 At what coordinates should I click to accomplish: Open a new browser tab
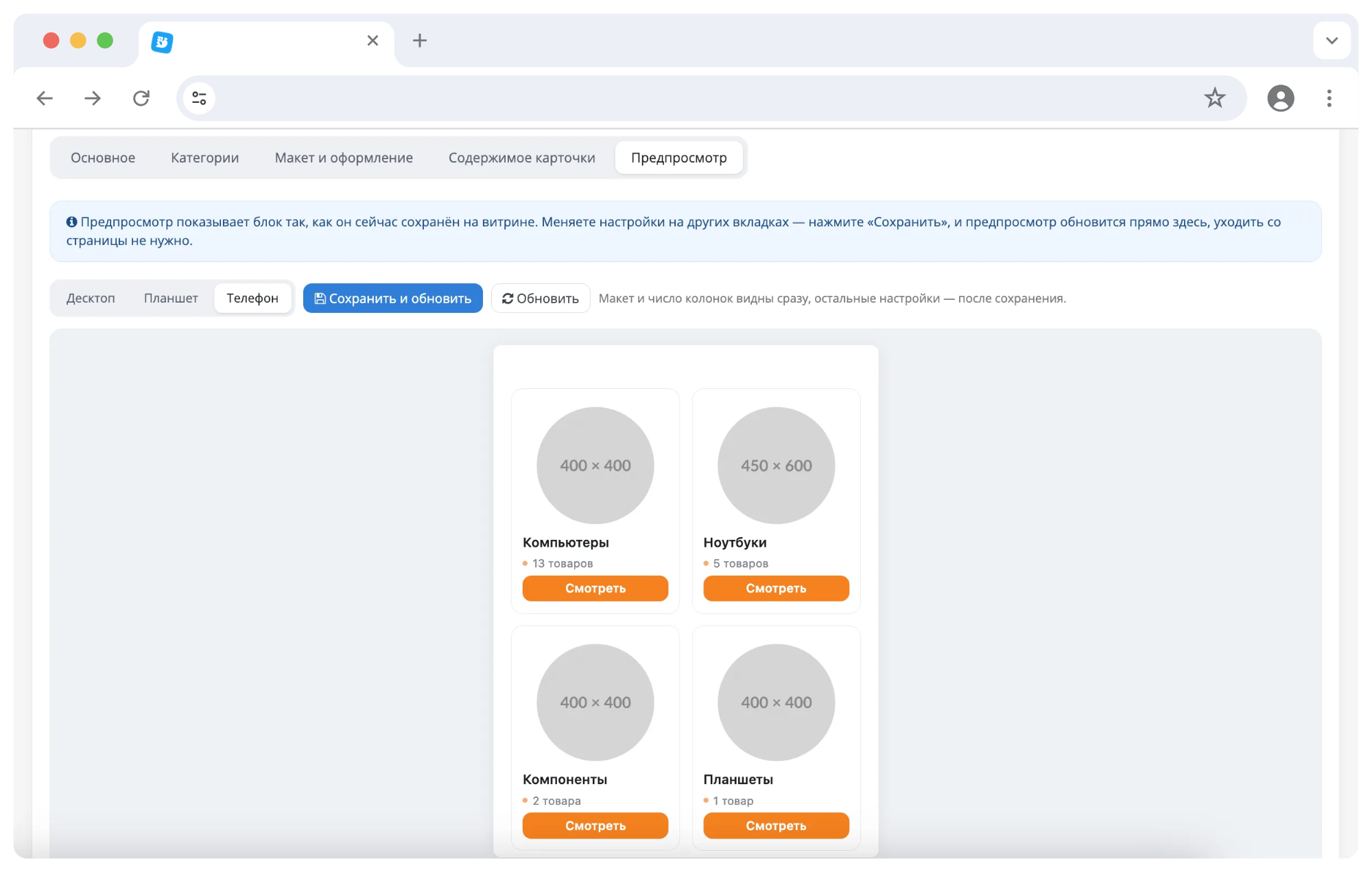420,40
